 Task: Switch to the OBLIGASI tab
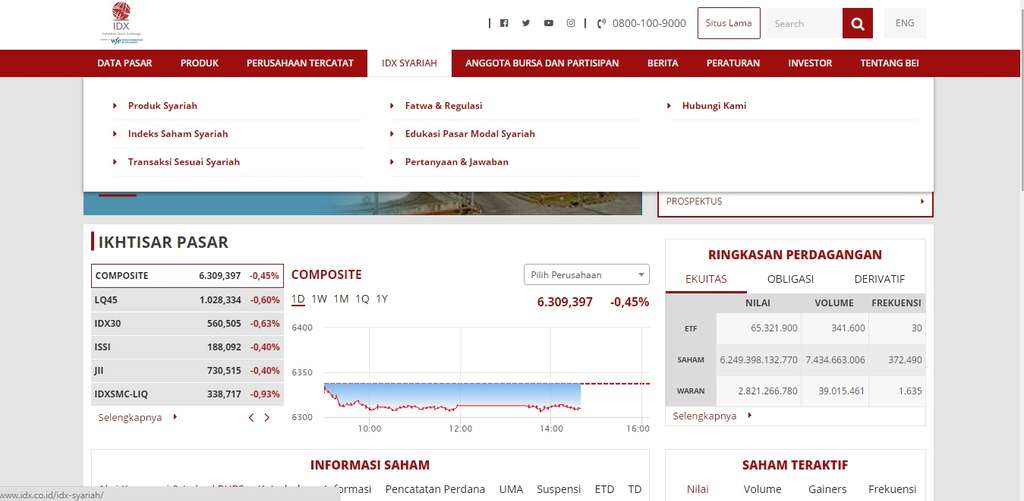point(790,279)
